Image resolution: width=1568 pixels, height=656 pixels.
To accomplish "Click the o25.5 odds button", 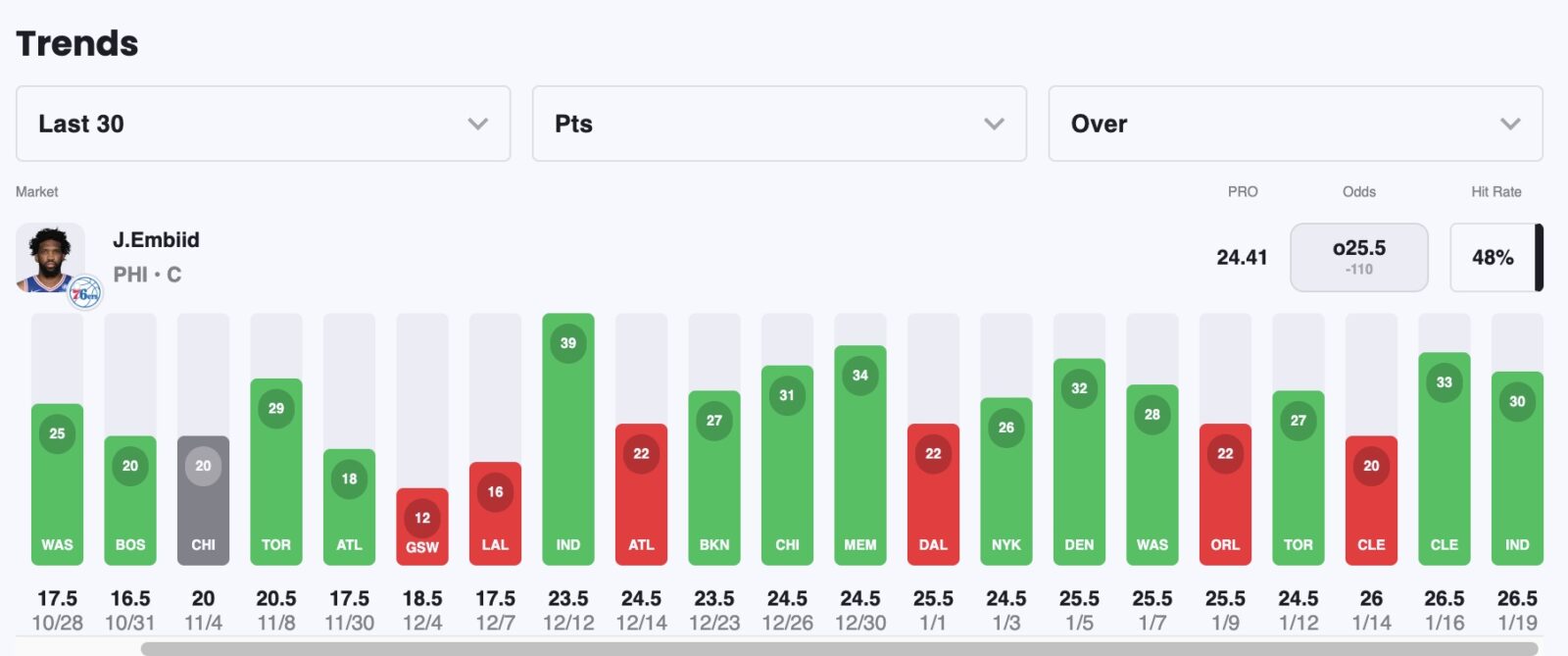I will 1358,257.
